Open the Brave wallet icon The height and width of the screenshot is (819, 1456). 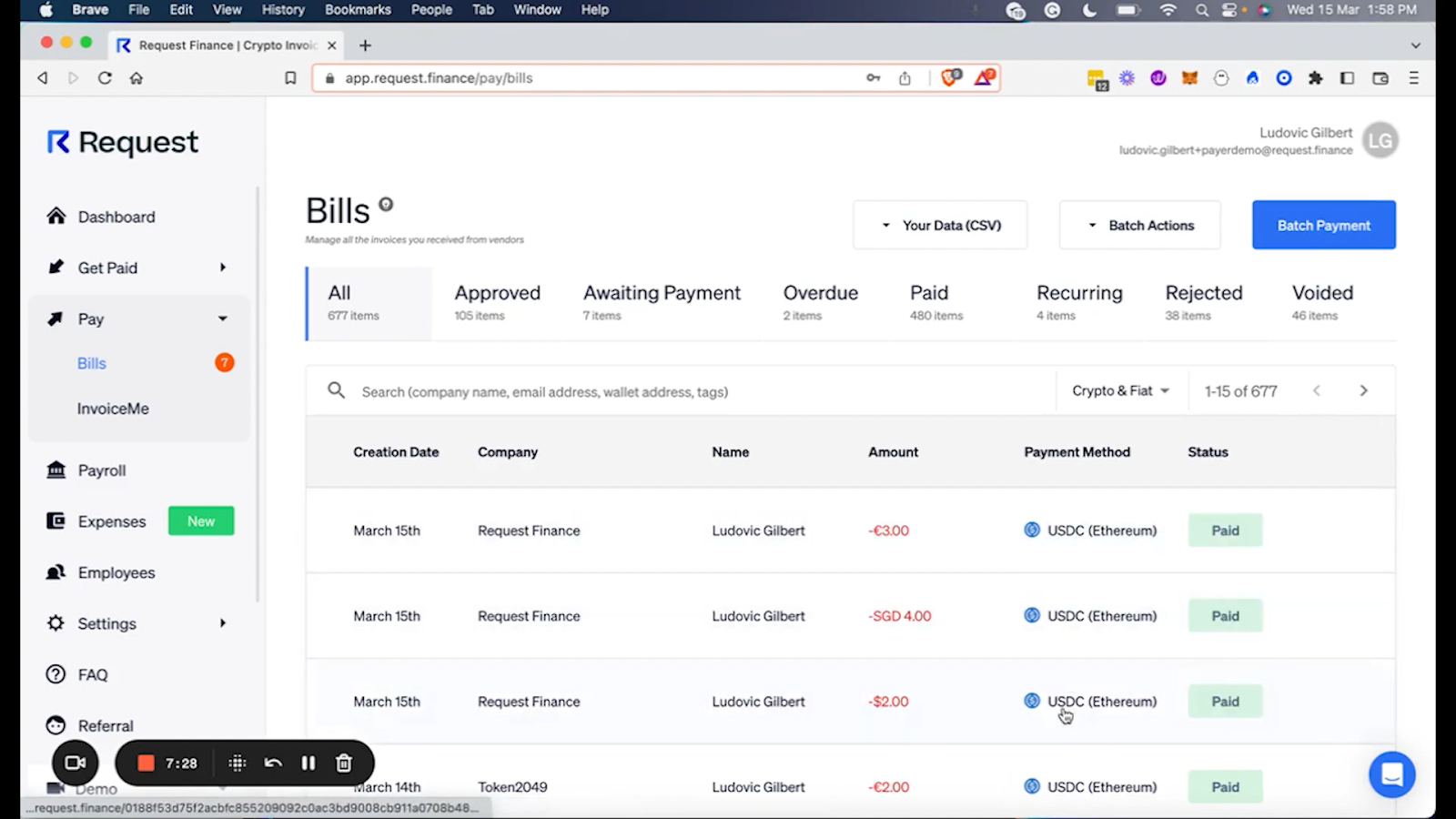(x=1380, y=78)
